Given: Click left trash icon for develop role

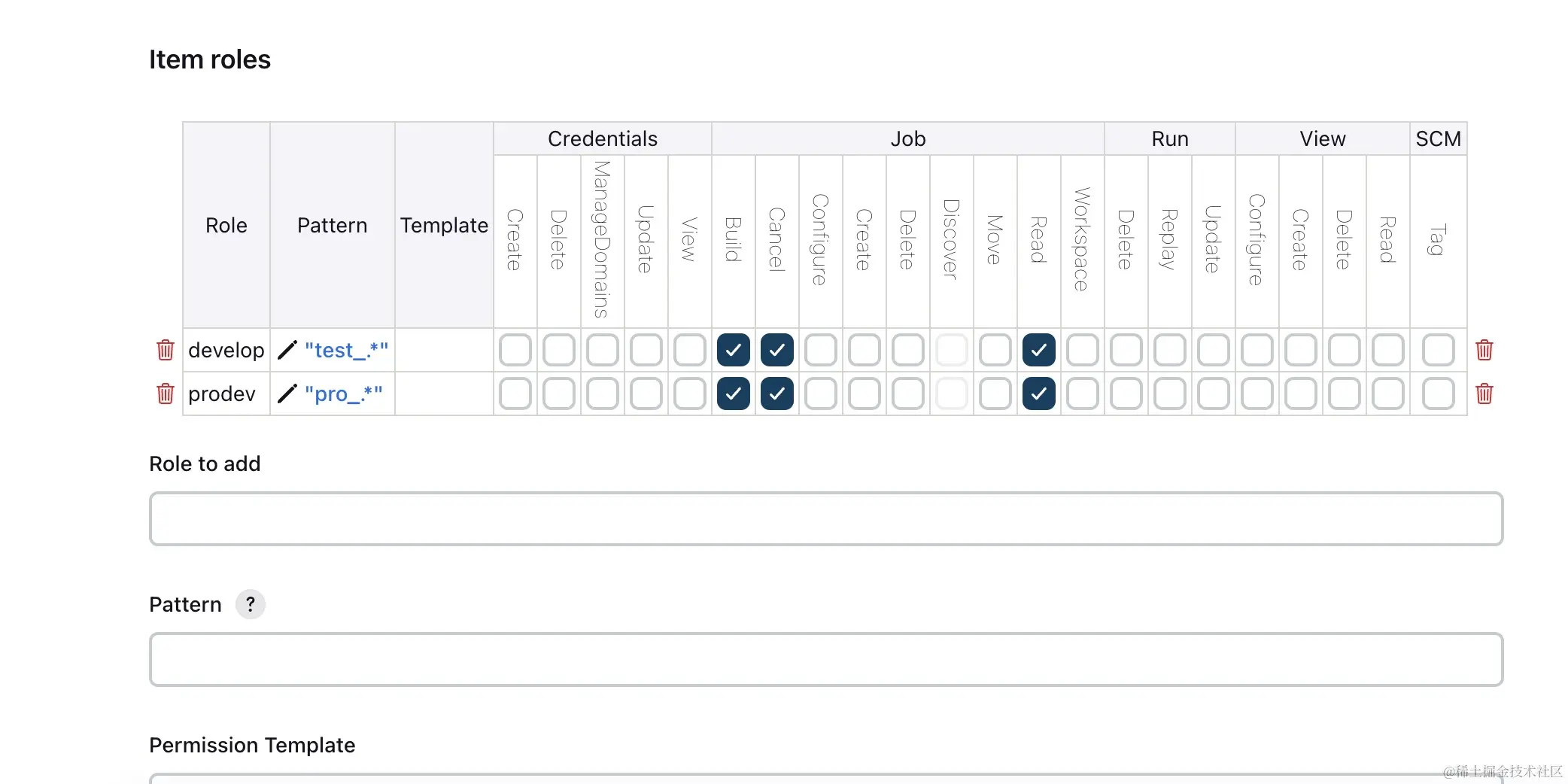Looking at the screenshot, I should [166, 350].
